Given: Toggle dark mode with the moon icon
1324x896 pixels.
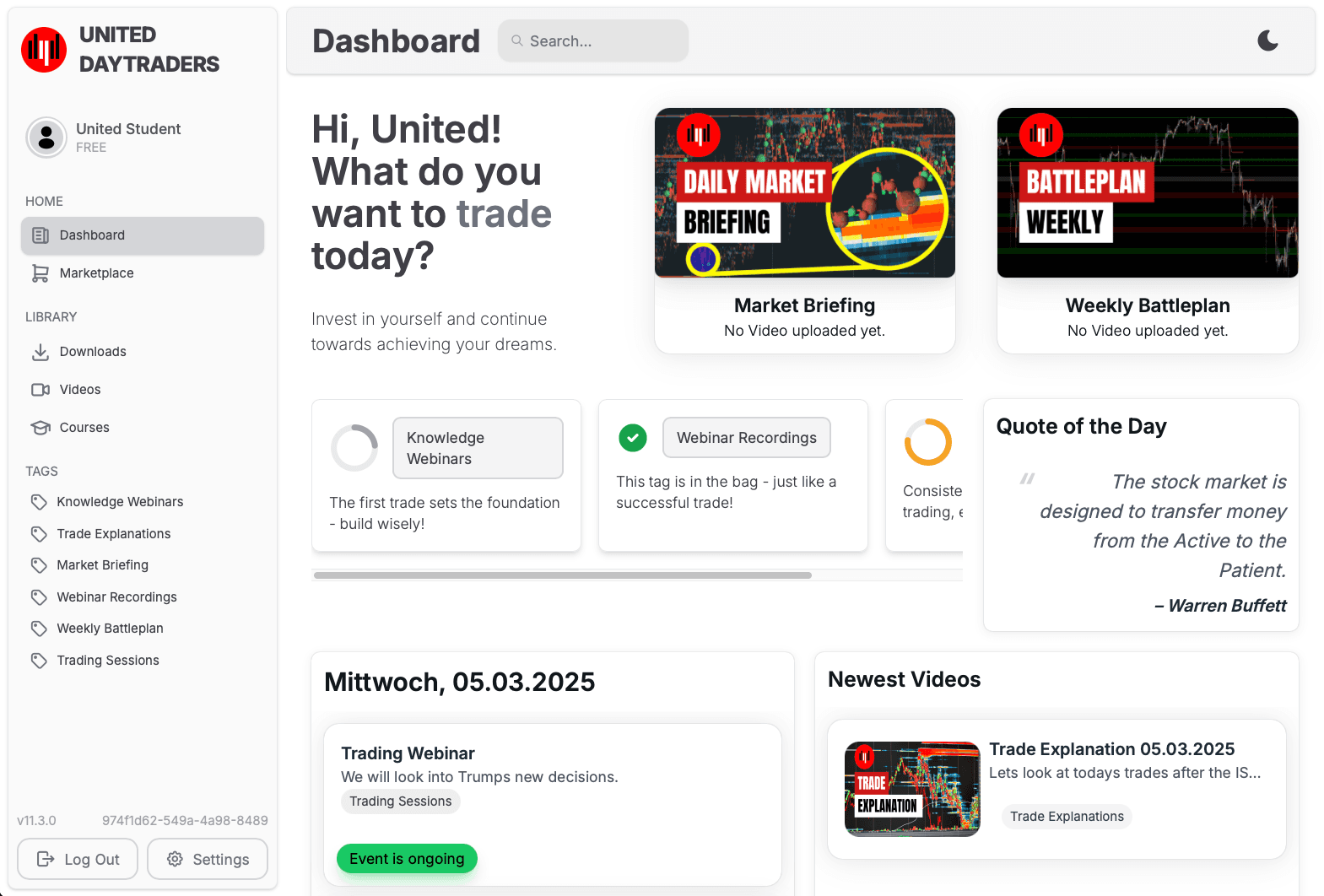Looking at the screenshot, I should 1267,40.
